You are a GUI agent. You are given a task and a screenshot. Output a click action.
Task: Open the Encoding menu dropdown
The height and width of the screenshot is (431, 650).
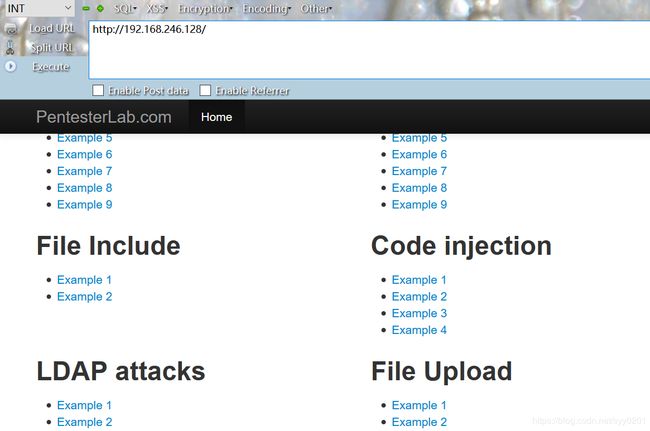click(x=267, y=9)
